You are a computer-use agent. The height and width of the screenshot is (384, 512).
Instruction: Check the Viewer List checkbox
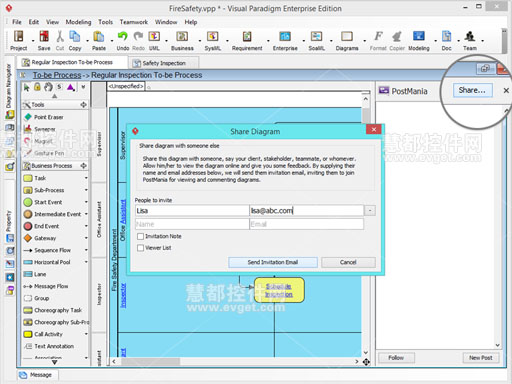click(141, 248)
